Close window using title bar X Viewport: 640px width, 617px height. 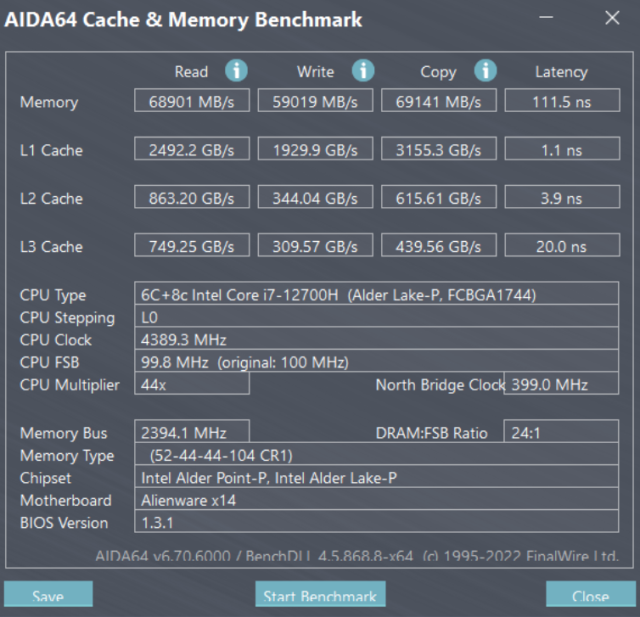(612, 18)
